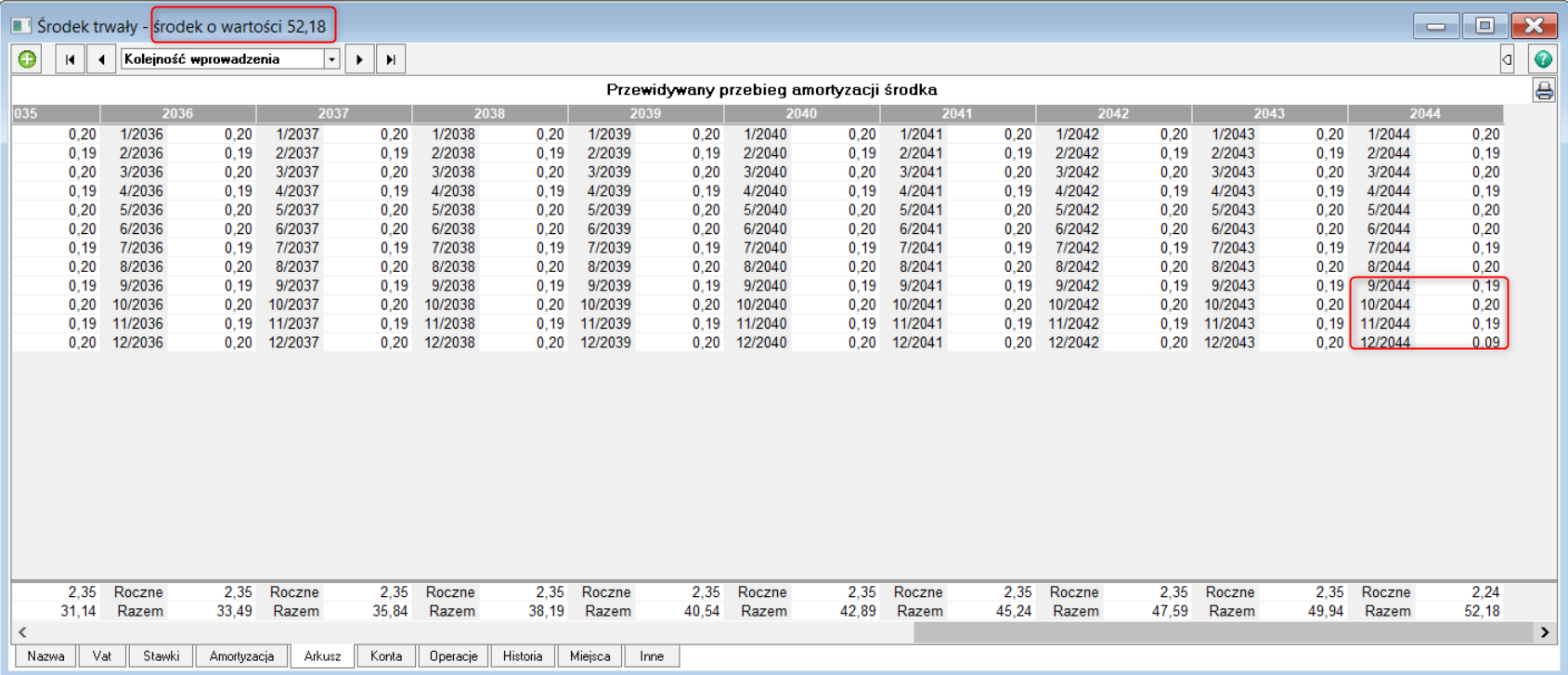Go to the previous record
This screenshot has height=675, width=1568.
tap(101, 59)
